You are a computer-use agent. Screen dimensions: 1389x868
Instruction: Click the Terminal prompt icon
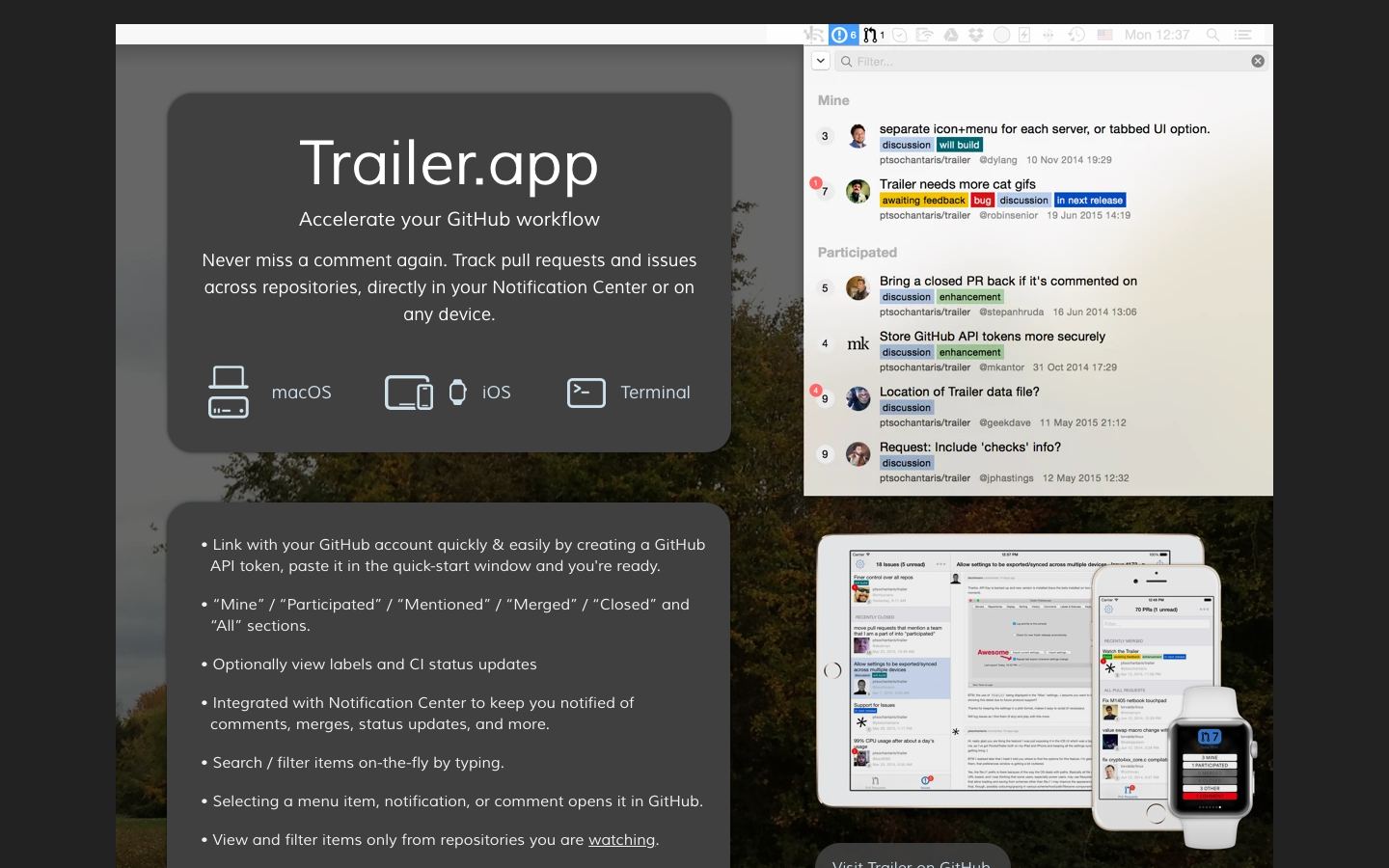586,393
